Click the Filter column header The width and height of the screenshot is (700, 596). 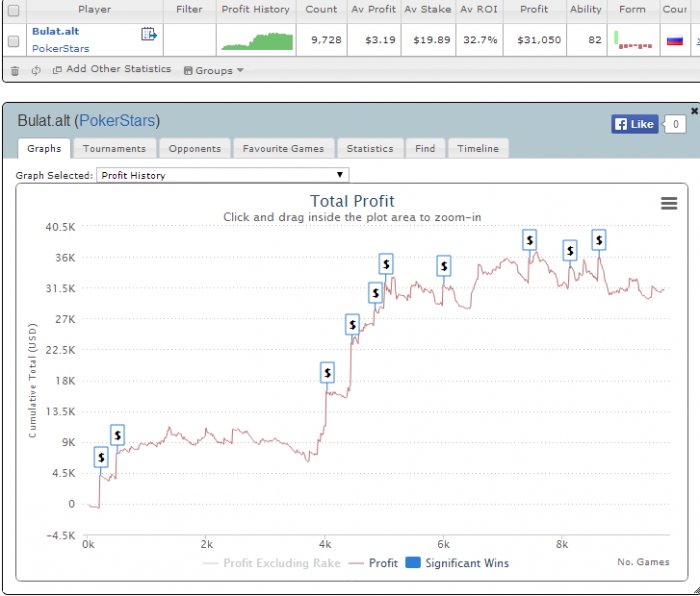[189, 9]
